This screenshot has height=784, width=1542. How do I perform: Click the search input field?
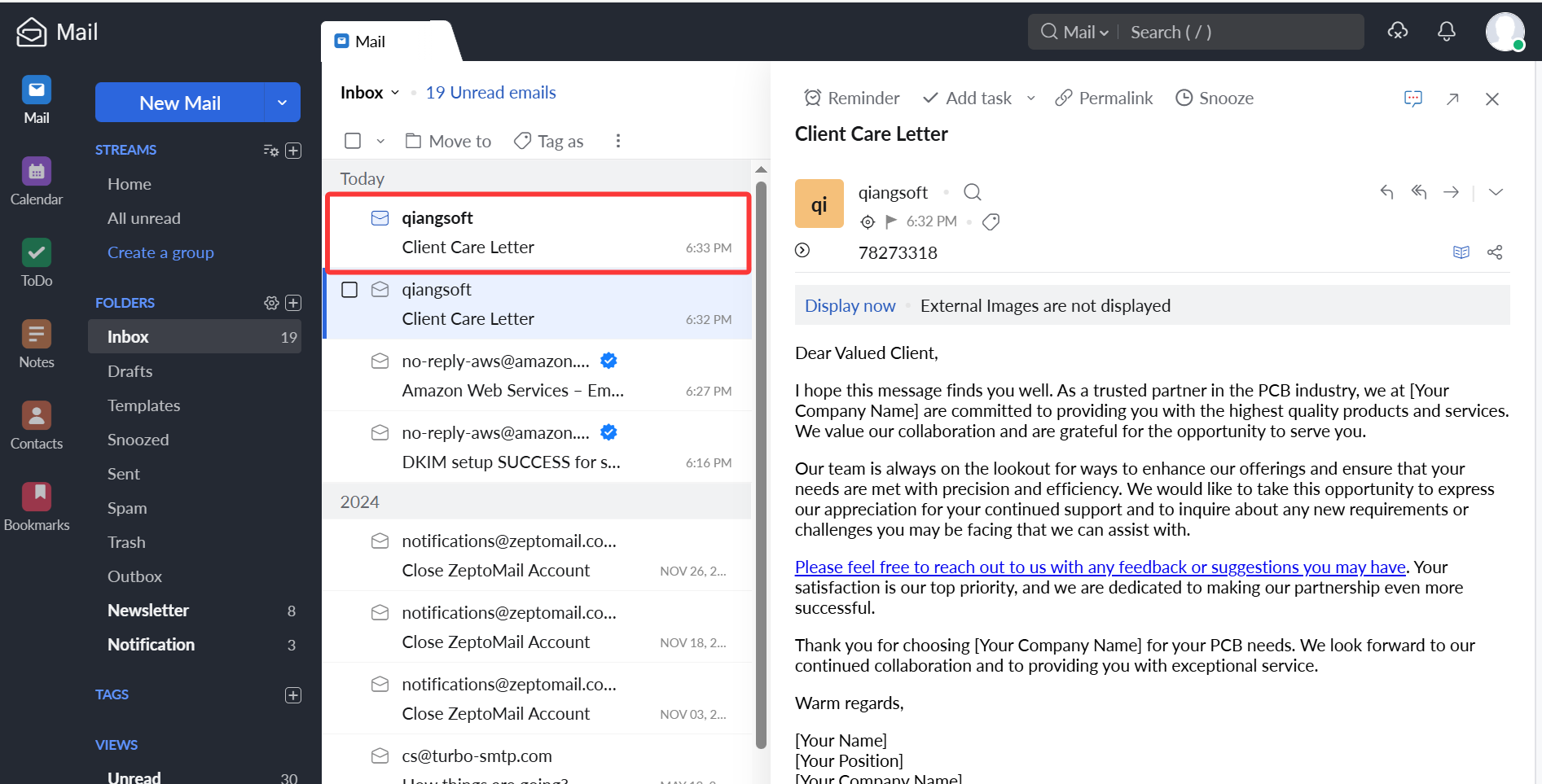[x=1242, y=32]
